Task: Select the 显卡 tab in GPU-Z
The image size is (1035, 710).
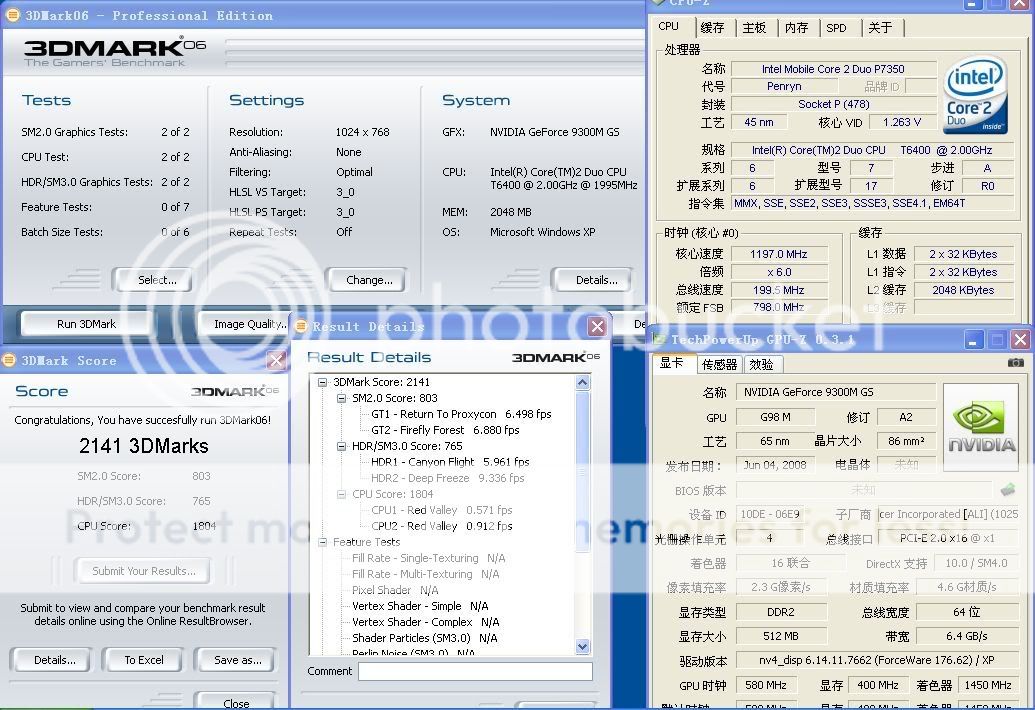Action: (672, 363)
